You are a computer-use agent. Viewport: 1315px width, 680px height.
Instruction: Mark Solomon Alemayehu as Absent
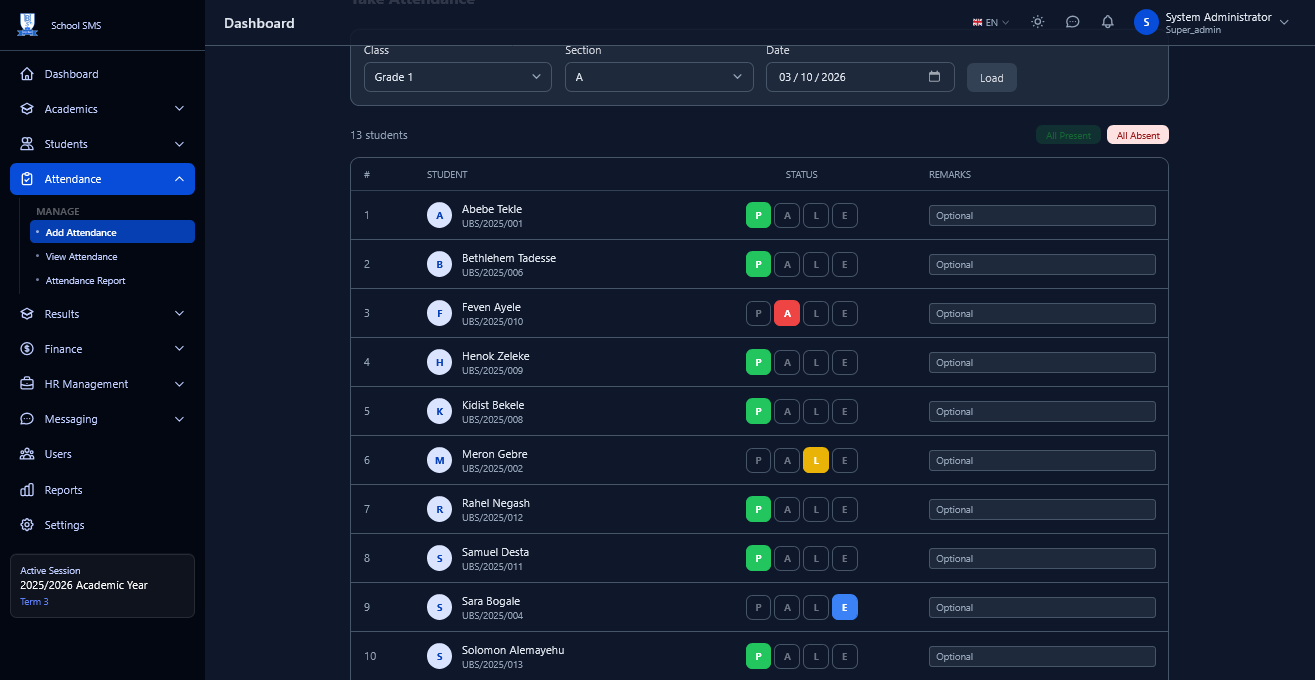(788, 656)
